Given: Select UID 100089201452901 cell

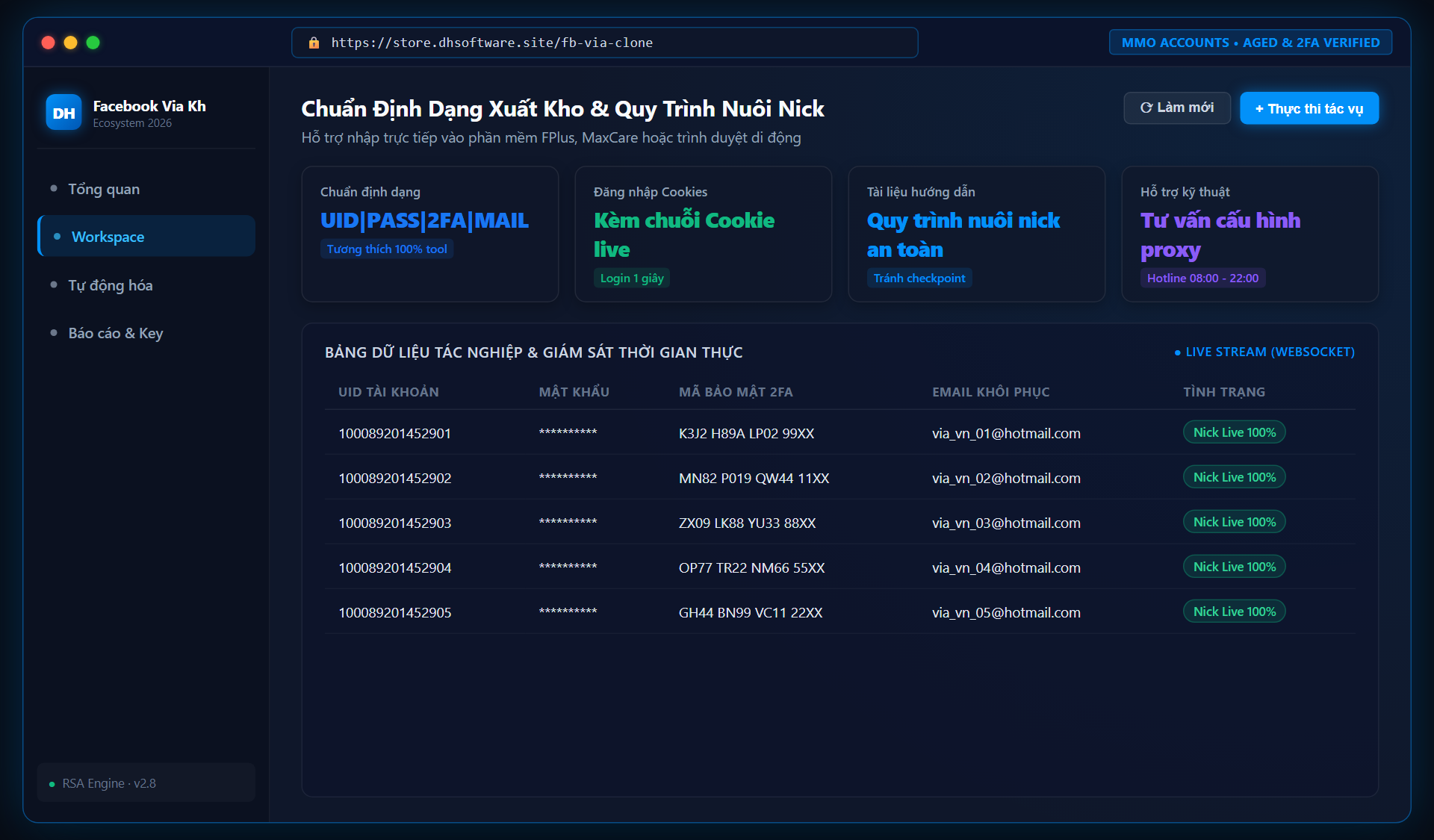Looking at the screenshot, I should tap(394, 434).
